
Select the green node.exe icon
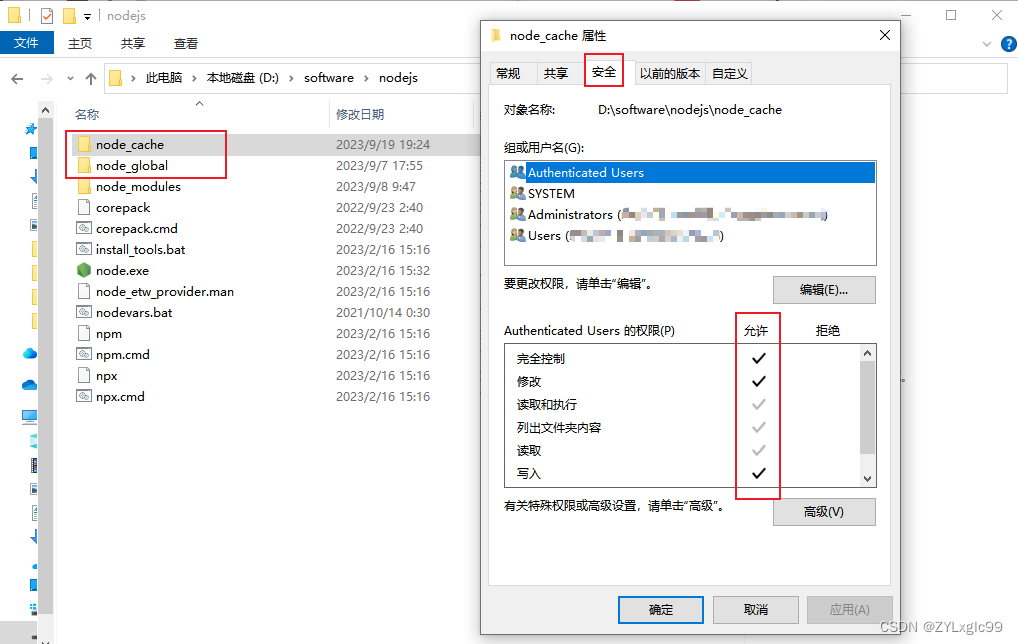84,270
